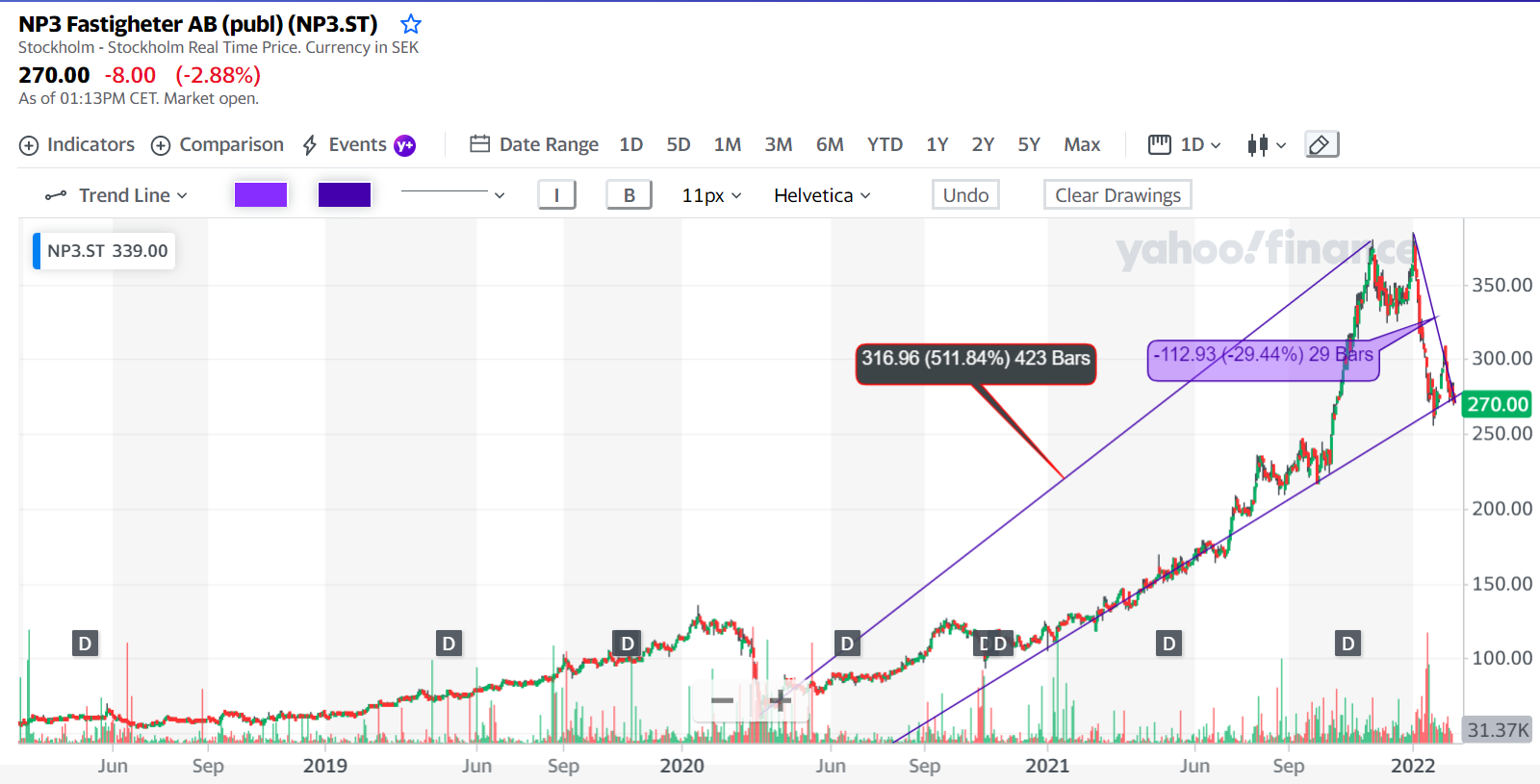Toggle the pencil drawing tools button

click(x=1322, y=144)
